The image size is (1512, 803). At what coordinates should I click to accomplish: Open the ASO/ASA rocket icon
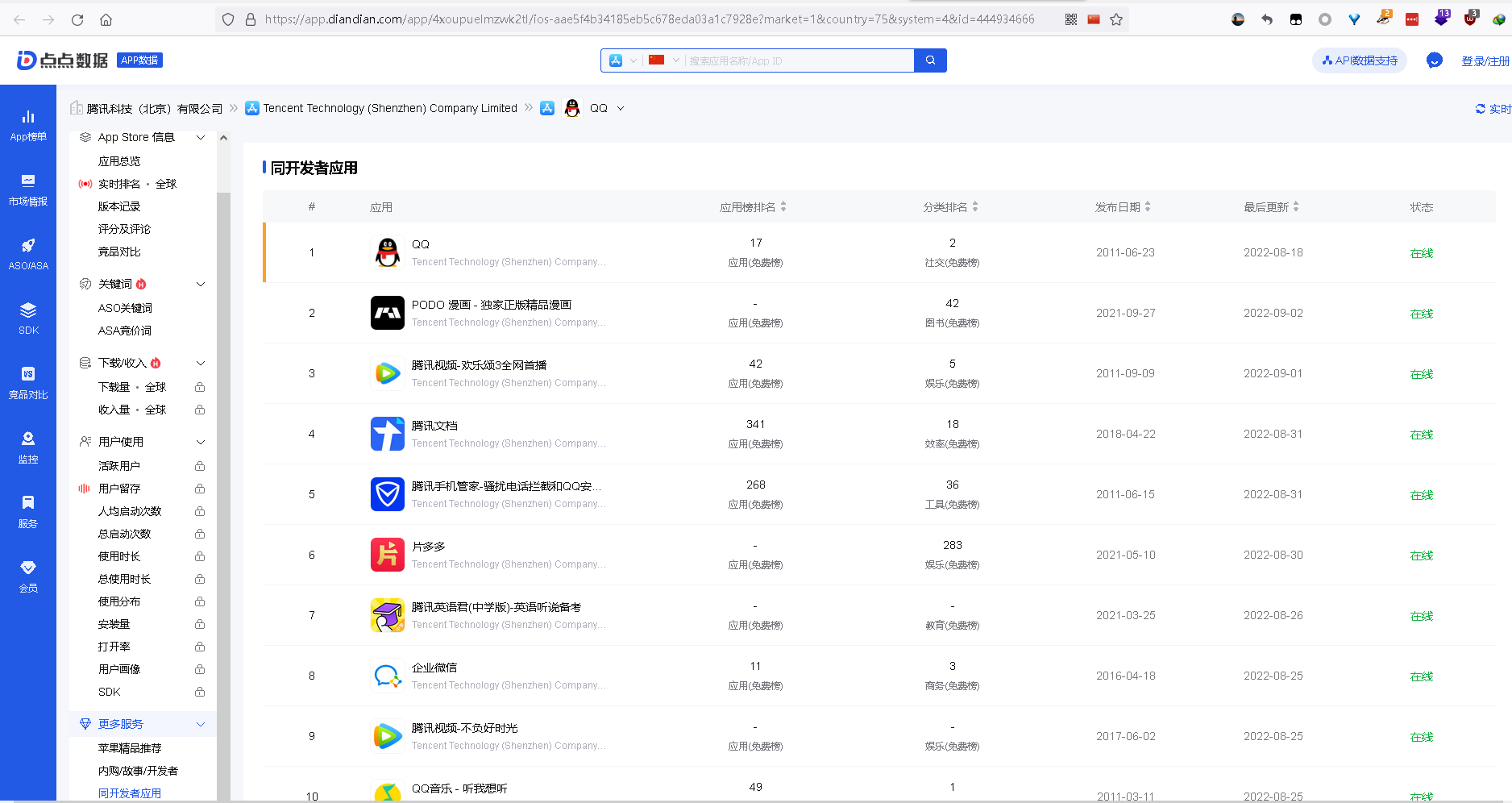pyautogui.click(x=28, y=245)
